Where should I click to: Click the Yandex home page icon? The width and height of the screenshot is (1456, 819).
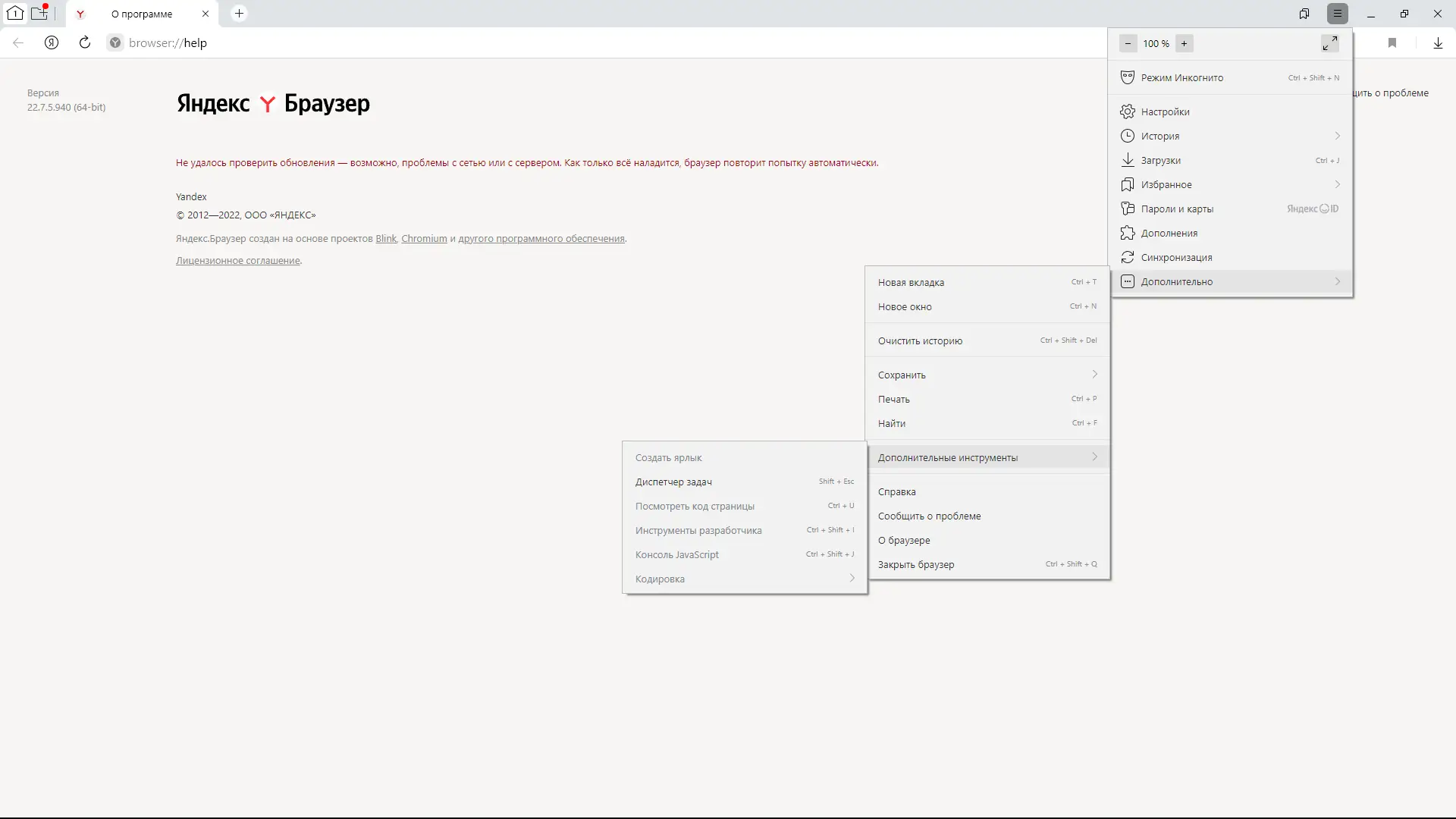pos(52,42)
